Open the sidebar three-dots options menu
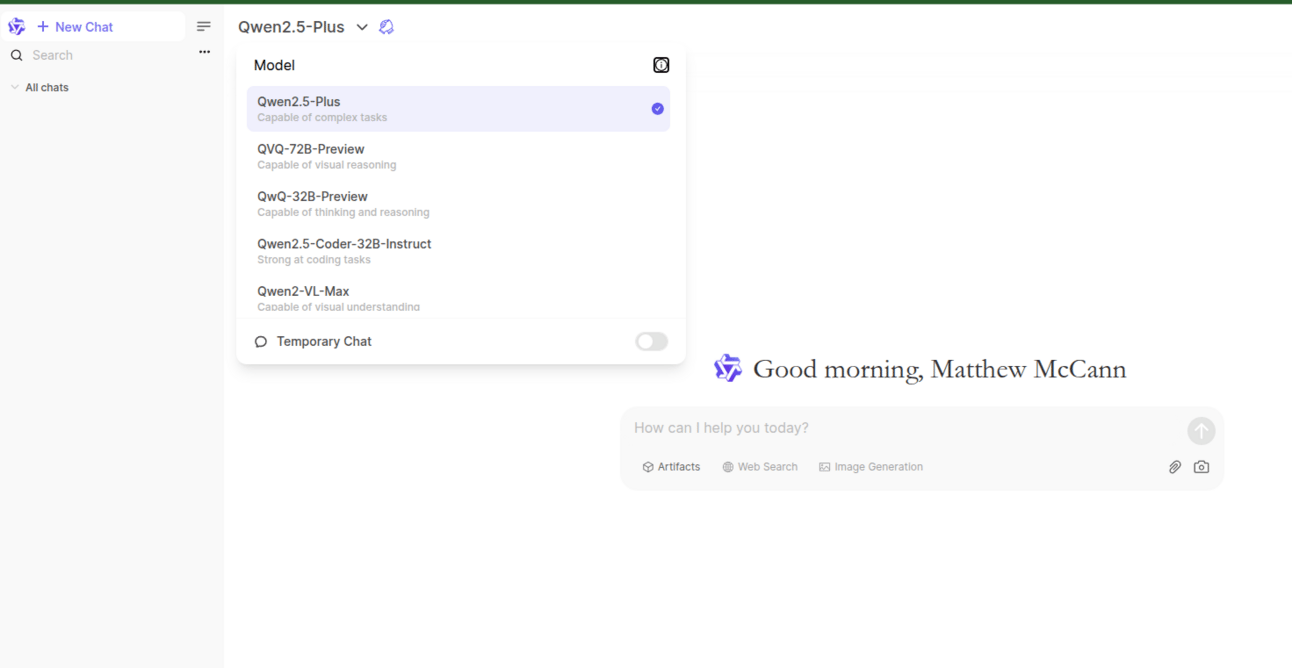Viewport: 1292px width, 668px height. 205,52
